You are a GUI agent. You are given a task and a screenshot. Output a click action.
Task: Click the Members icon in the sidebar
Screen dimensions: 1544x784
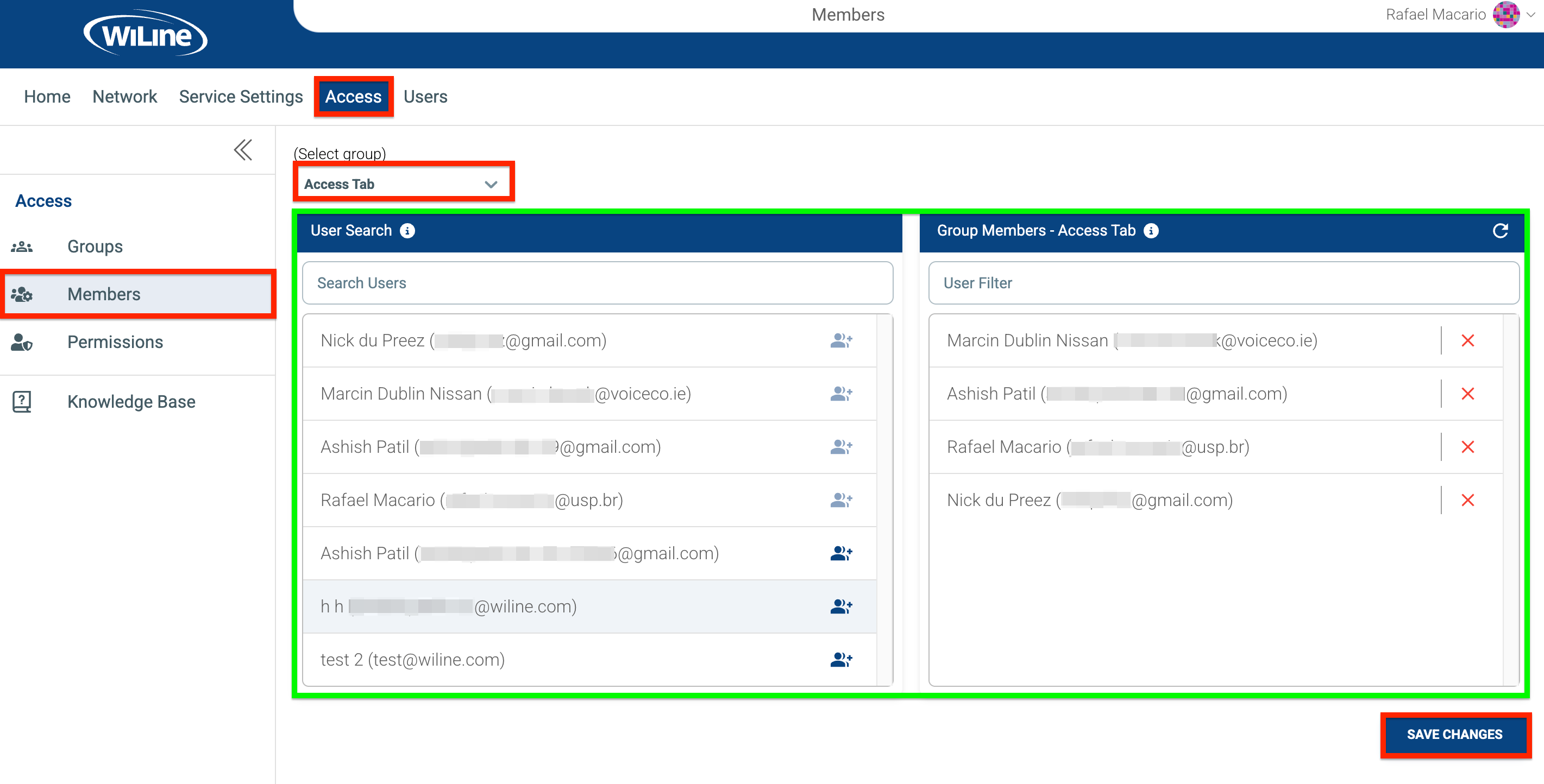pyautogui.click(x=22, y=294)
